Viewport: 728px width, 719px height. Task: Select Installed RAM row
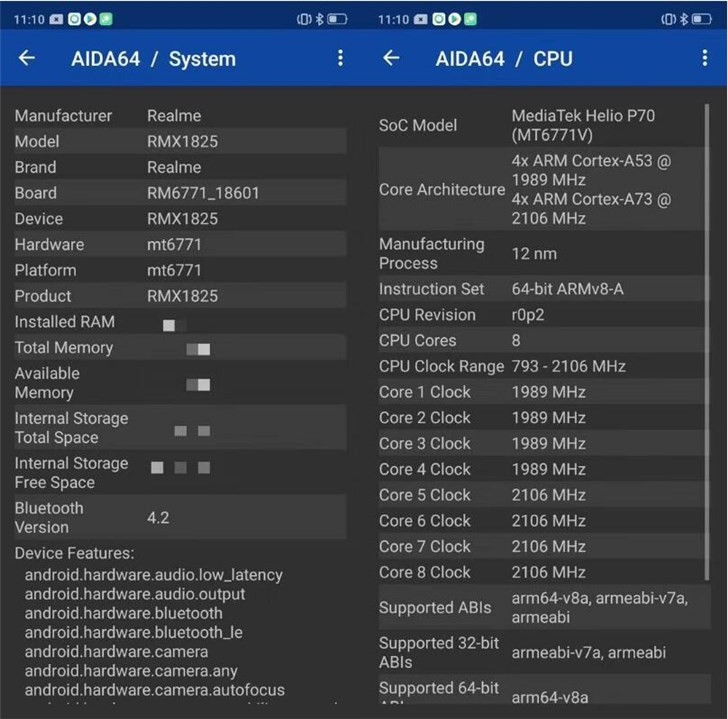(x=180, y=322)
